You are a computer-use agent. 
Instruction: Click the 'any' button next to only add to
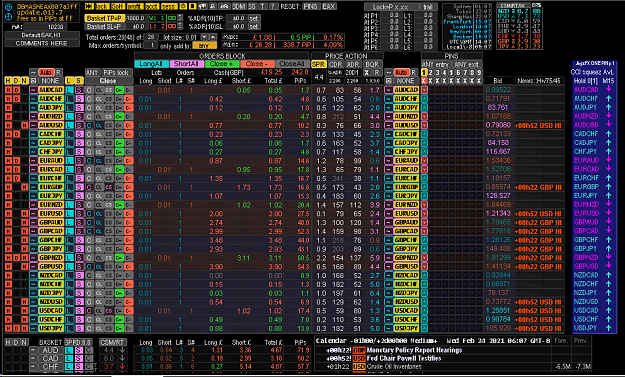coord(204,46)
